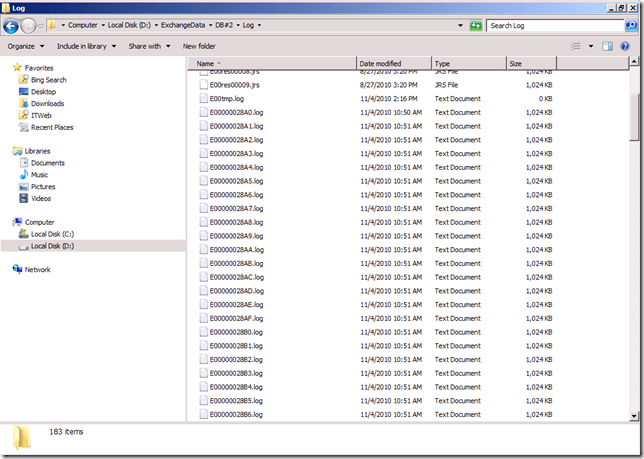Screen dimensions: 644x459
Task: Click the Music library note icon
Action: coord(24,174)
